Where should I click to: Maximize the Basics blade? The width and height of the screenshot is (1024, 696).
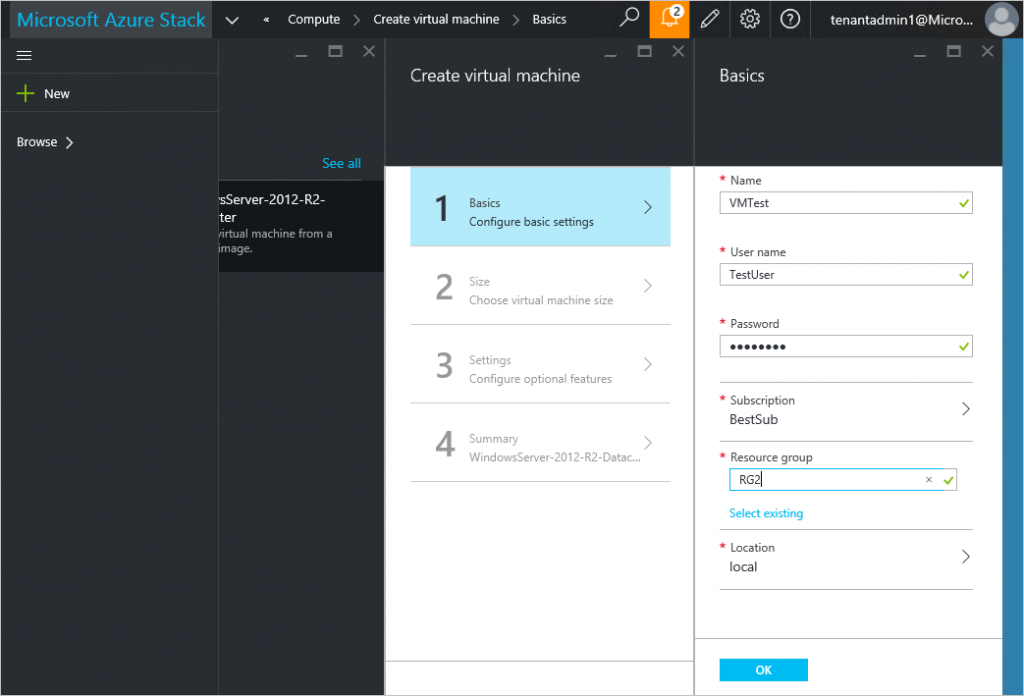click(x=953, y=51)
